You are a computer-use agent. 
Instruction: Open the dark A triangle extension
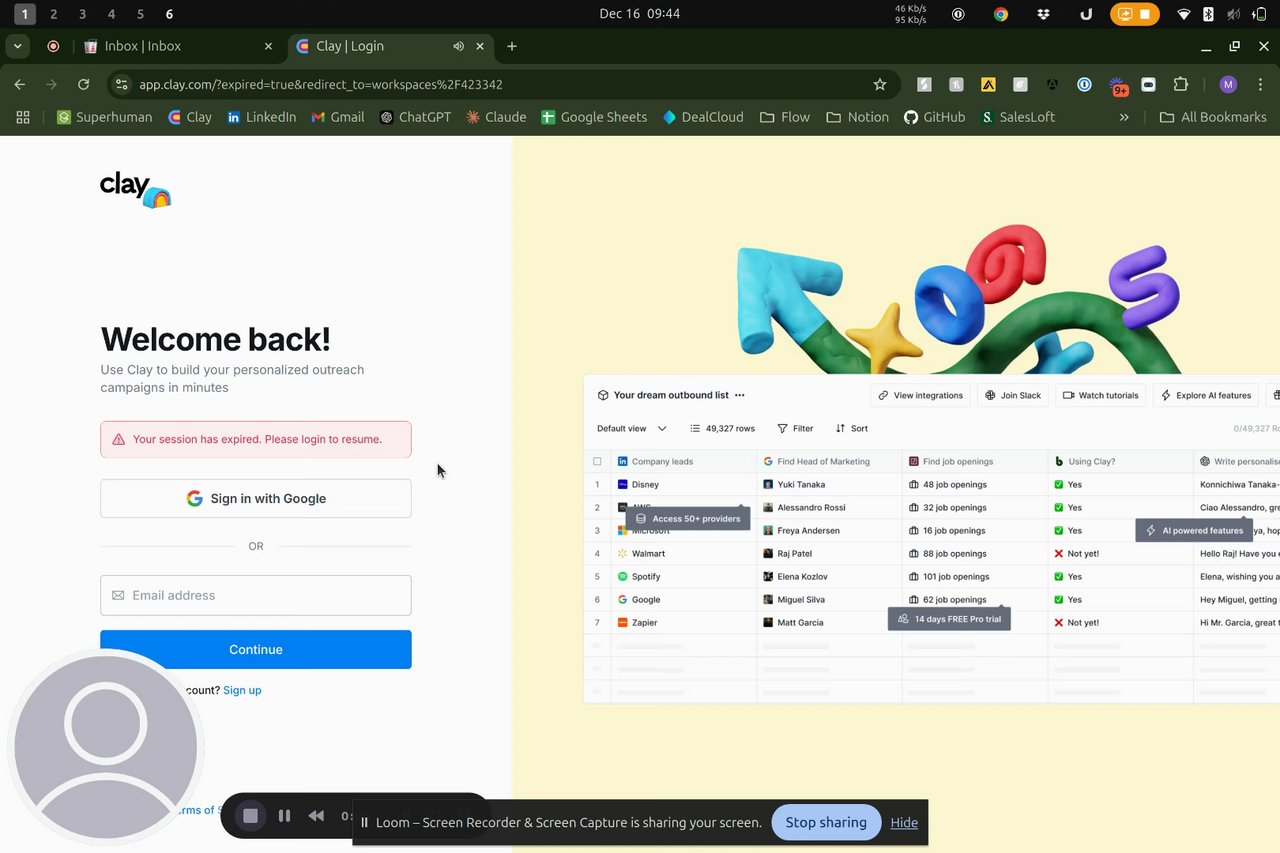[x=1052, y=85]
